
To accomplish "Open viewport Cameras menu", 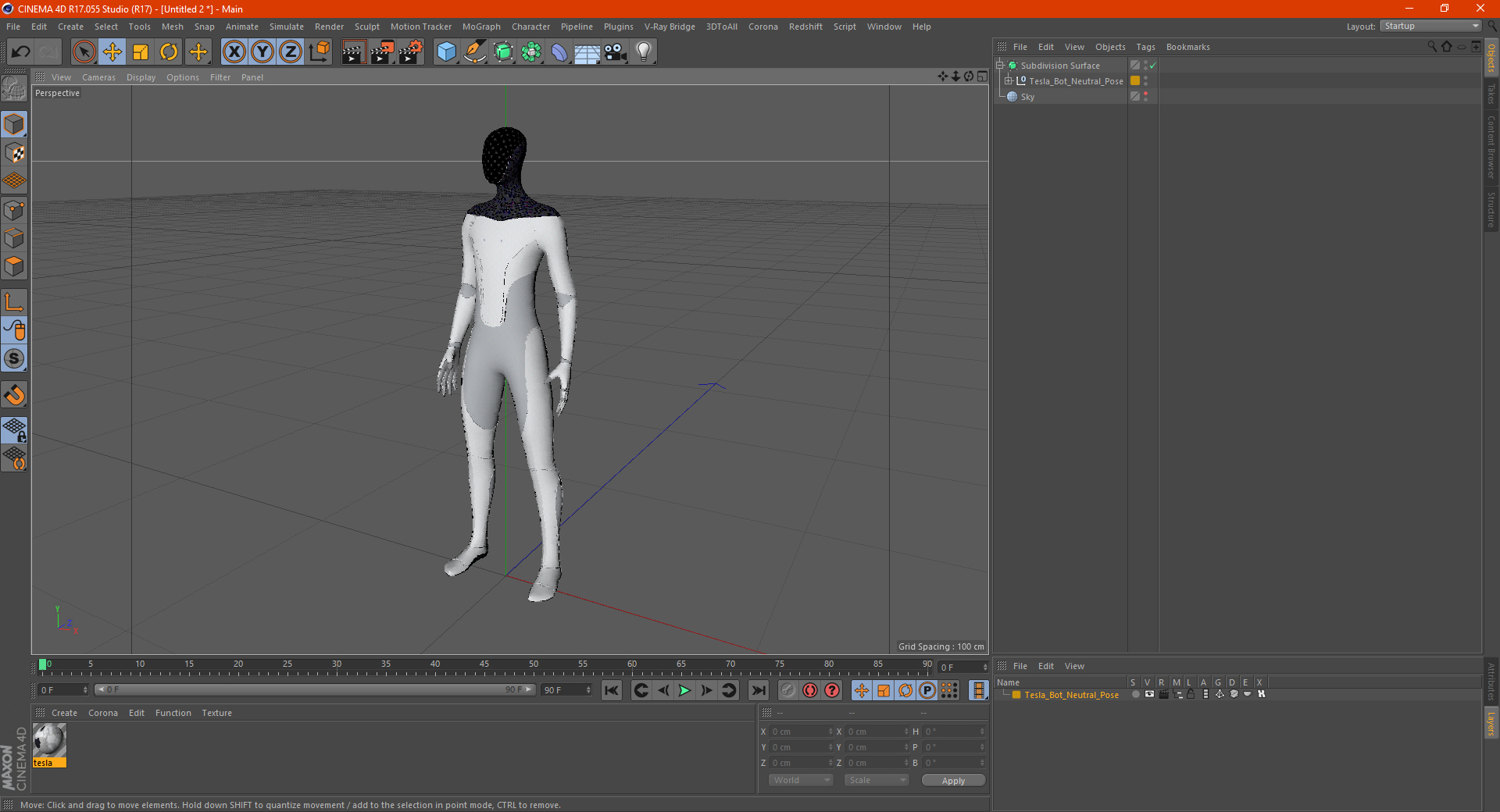I will pos(98,77).
